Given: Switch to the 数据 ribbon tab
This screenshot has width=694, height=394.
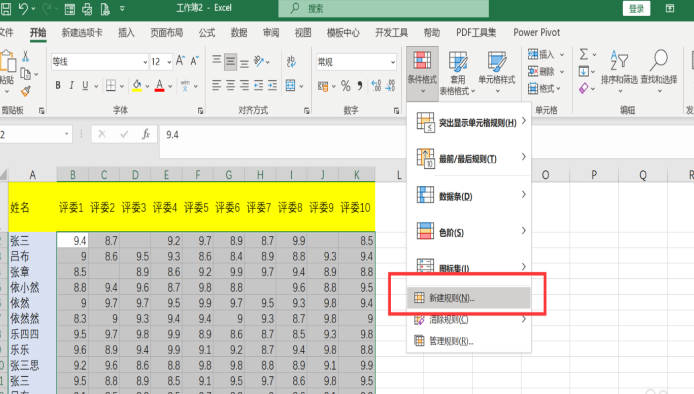Looking at the screenshot, I should [239, 32].
